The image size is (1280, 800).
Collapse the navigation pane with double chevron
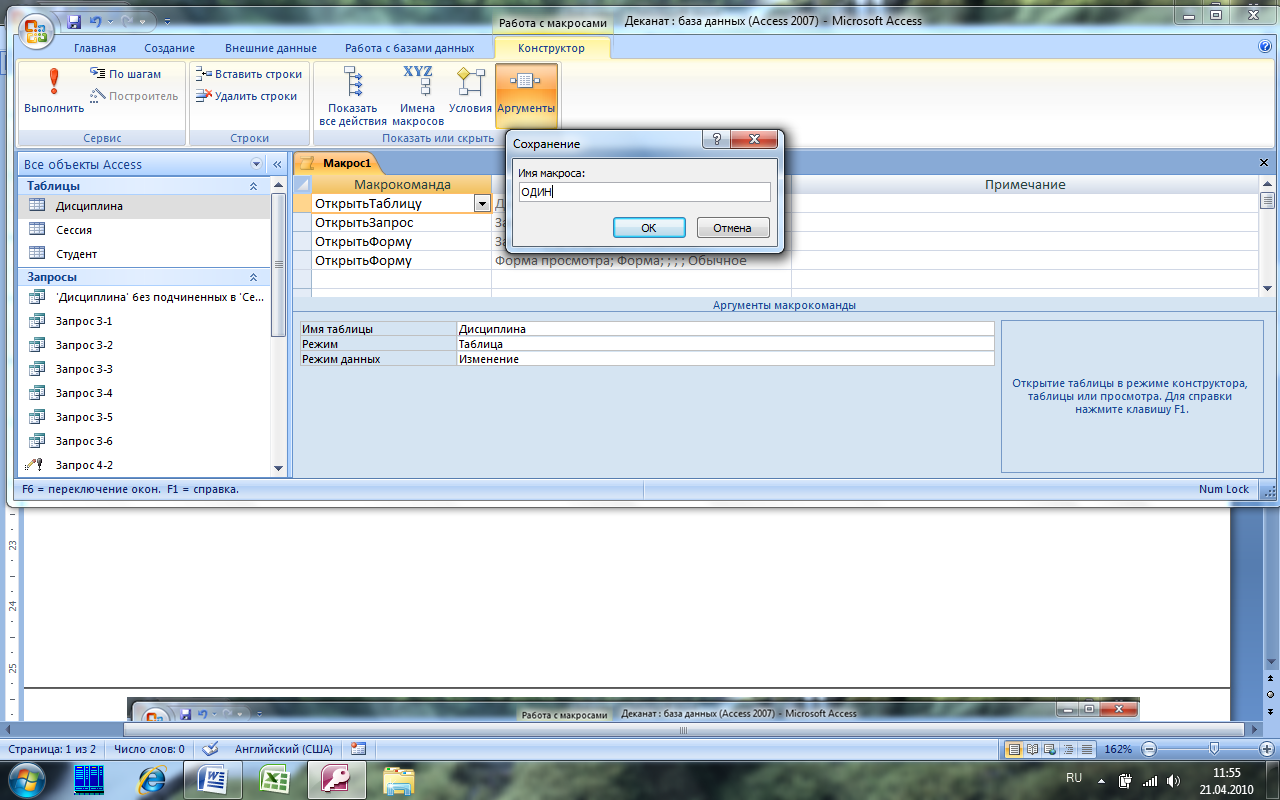(x=277, y=164)
